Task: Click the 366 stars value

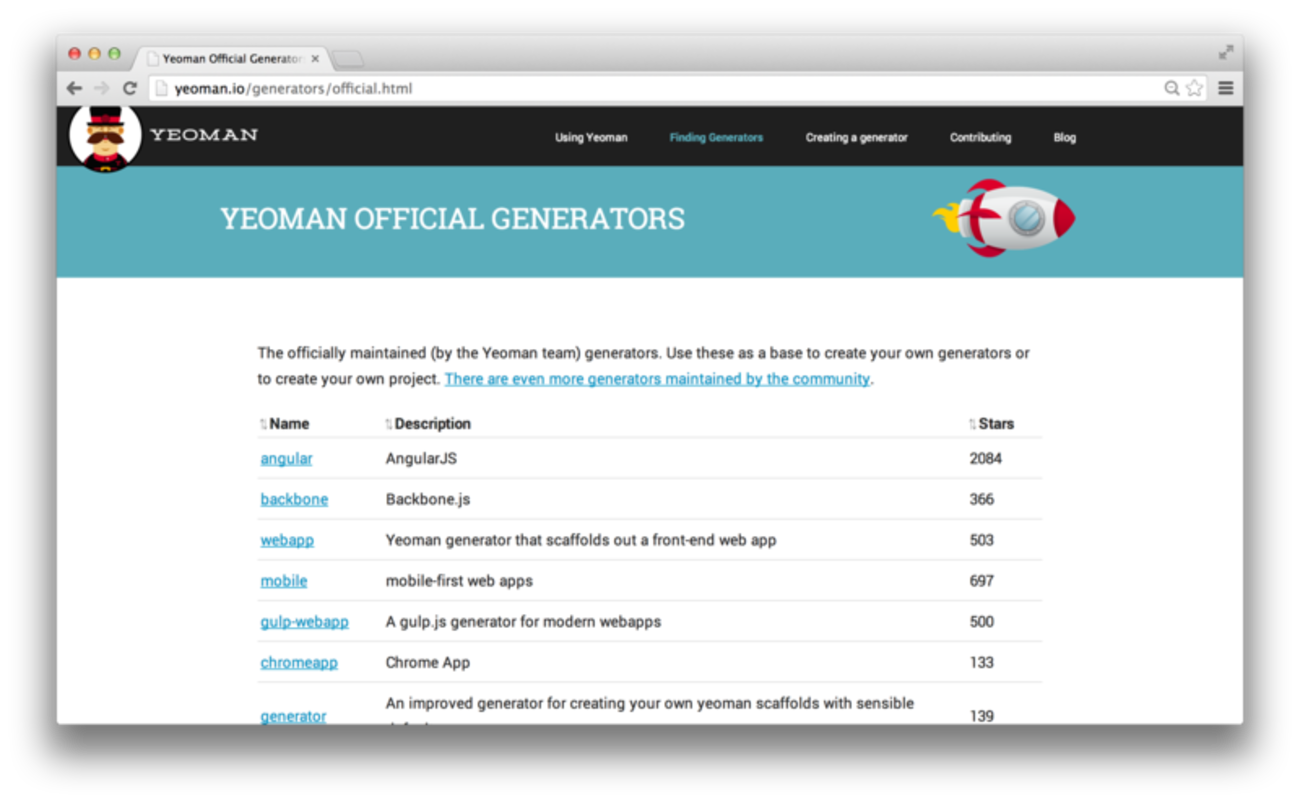Action: [x=982, y=500]
